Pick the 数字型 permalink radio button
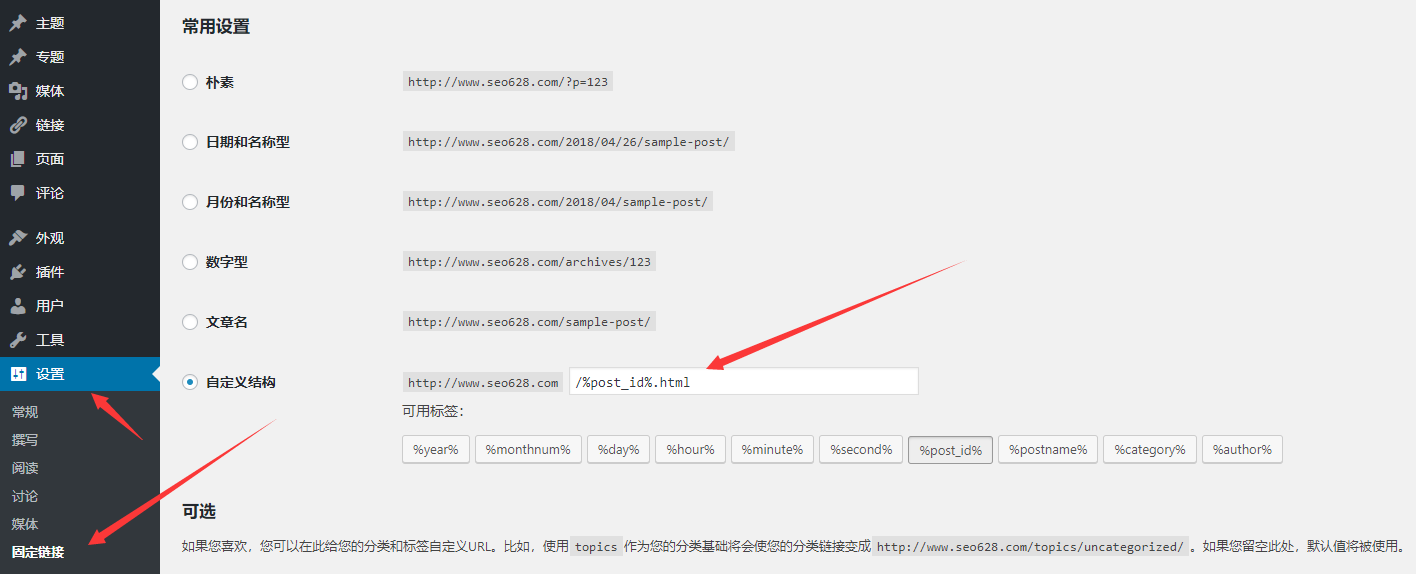The width and height of the screenshot is (1416, 574). (x=190, y=262)
